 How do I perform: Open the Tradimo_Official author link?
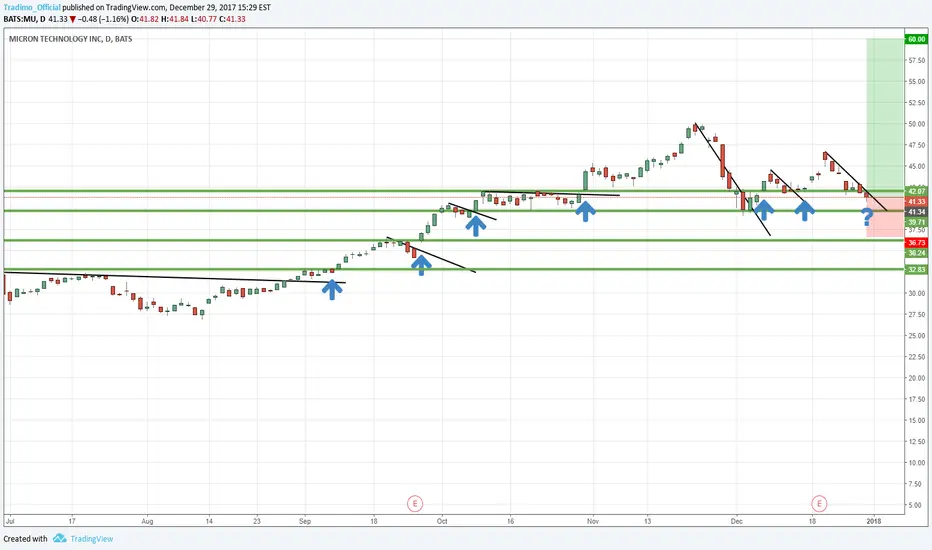(x=32, y=8)
